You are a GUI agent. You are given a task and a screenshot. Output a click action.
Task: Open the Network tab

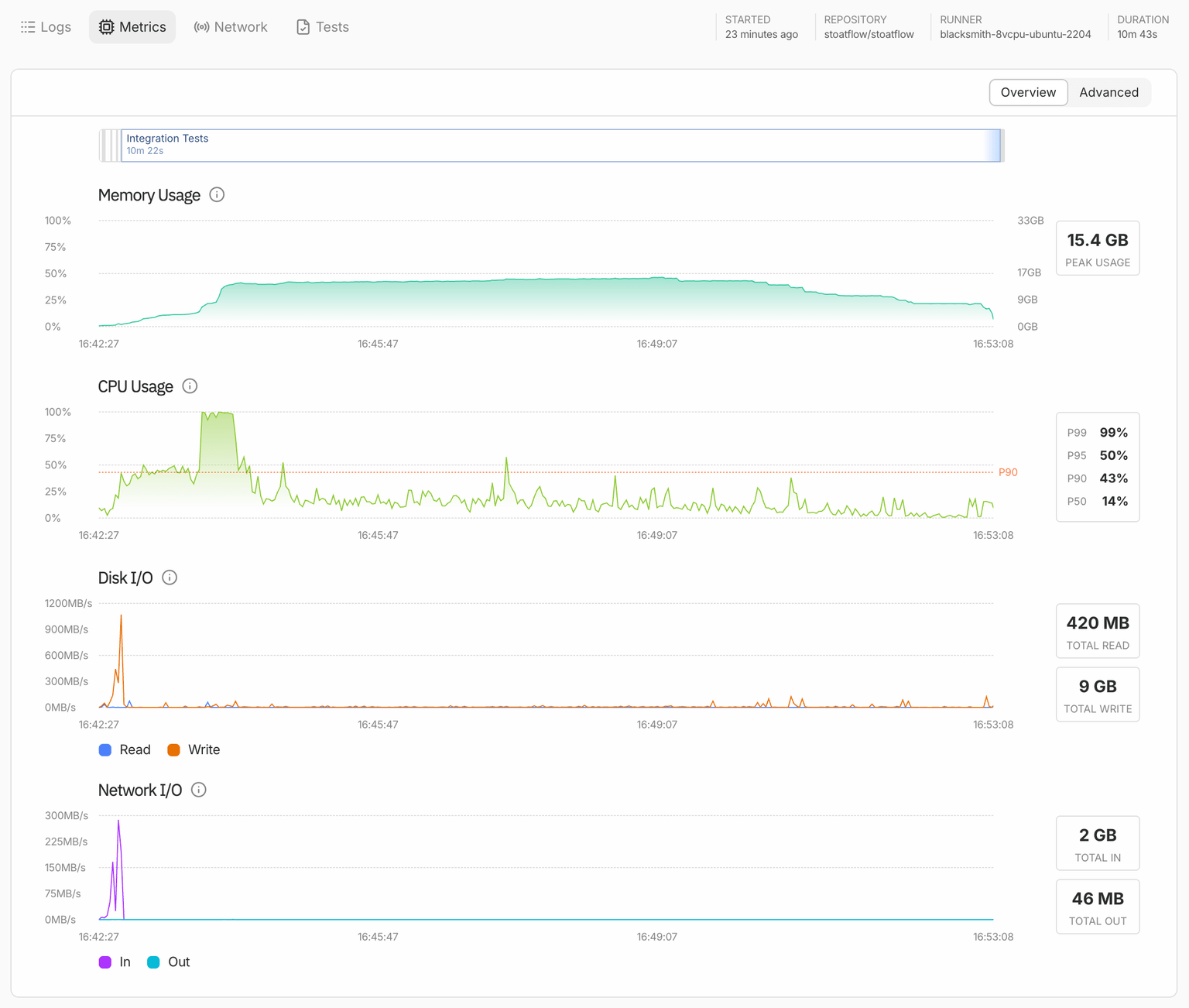(x=231, y=27)
